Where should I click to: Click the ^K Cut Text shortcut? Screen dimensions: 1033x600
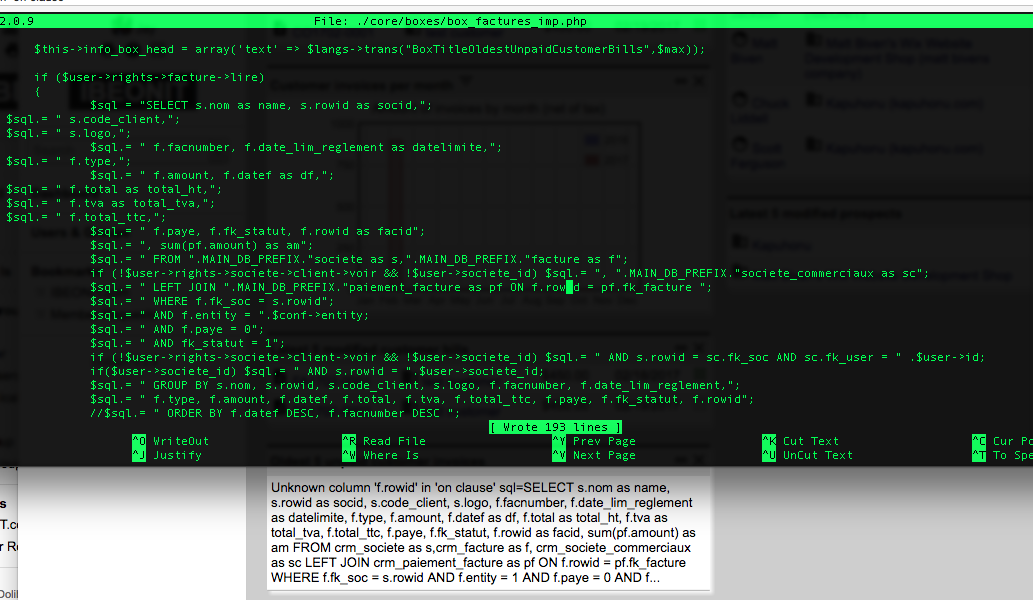pos(800,441)
